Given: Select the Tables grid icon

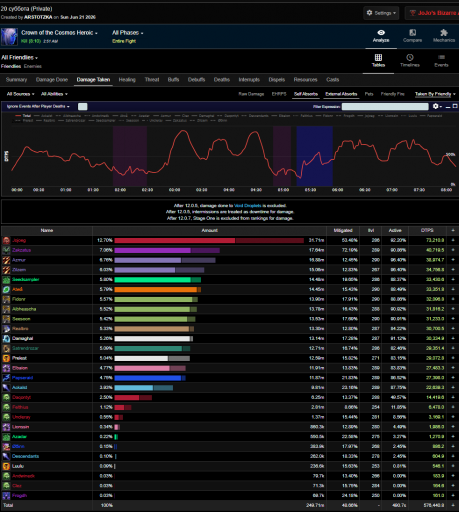Looking at the screenshot, I should pos(378,57).
